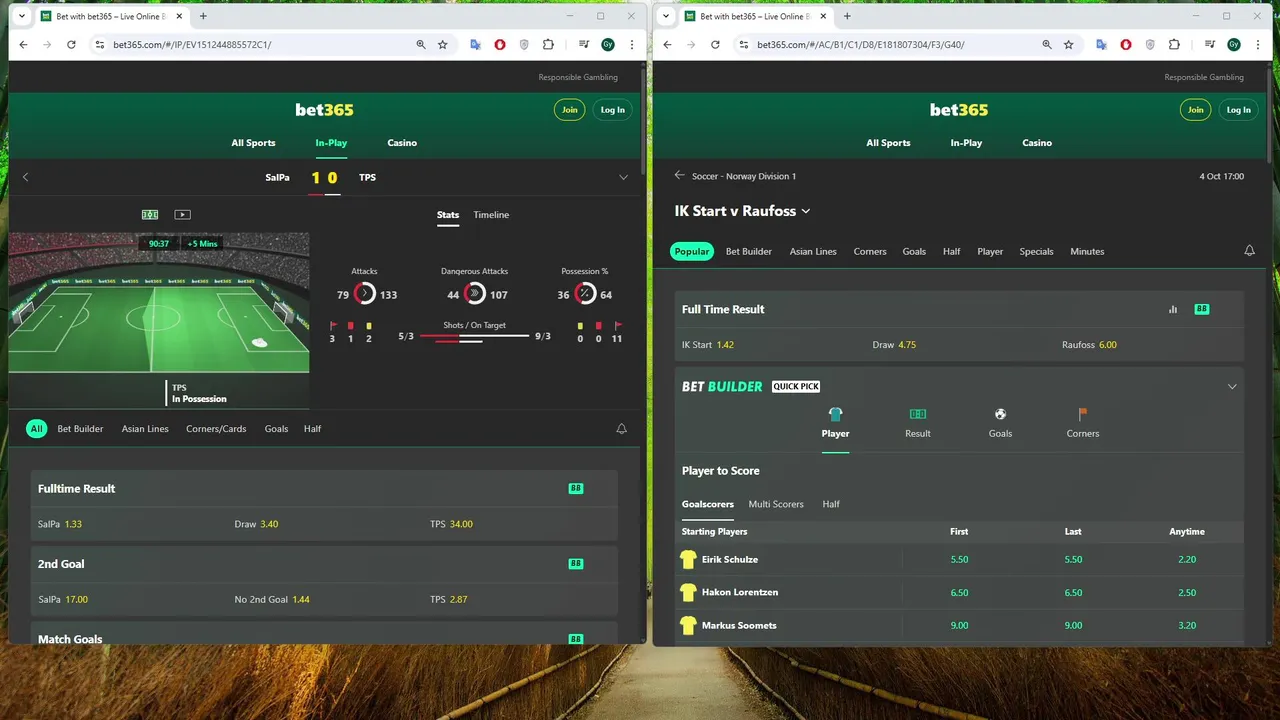Image resolution: width=1280 pixels, height=720 pixels.
Task: Click the pitch view icon in left window
Action: click(150, 214)
